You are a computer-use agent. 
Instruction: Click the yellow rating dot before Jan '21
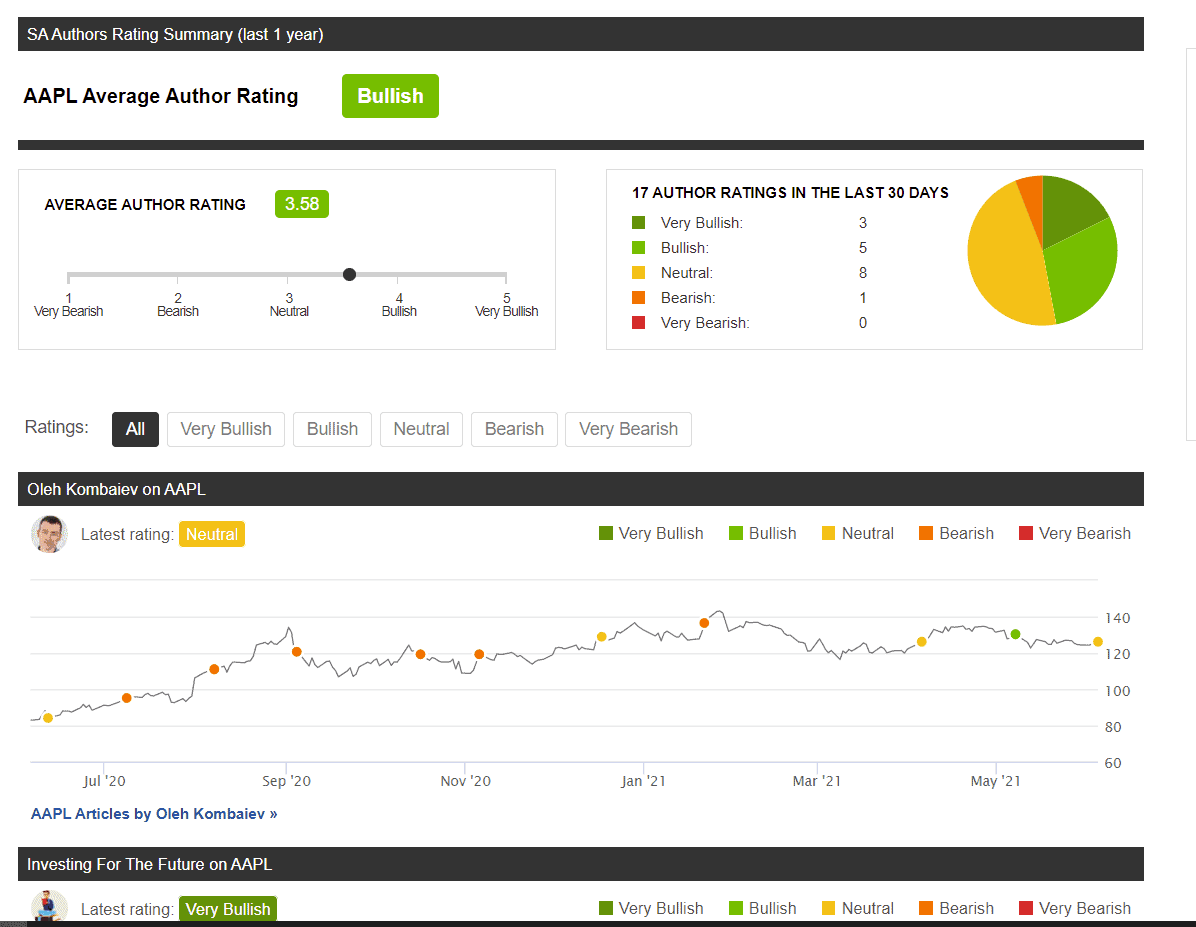(602, 636)
